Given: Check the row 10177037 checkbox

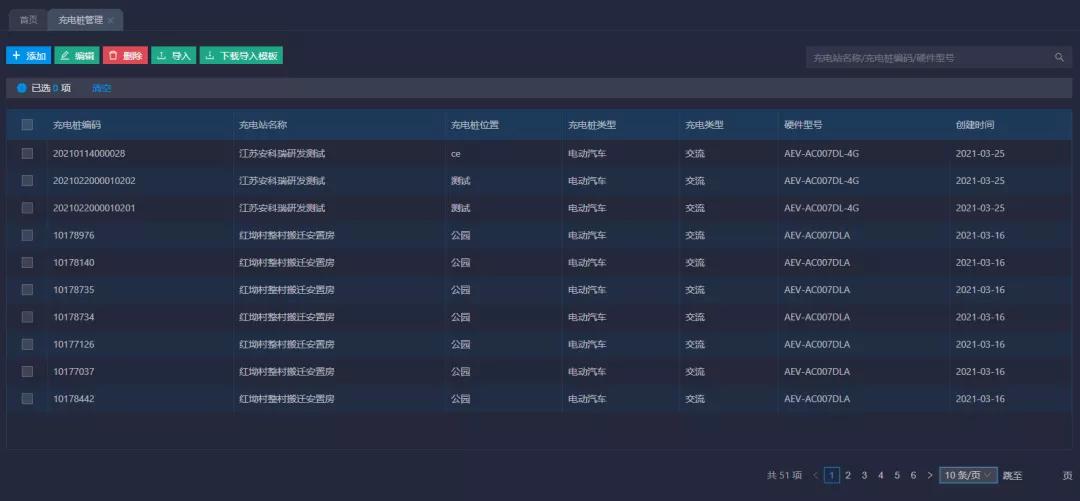Looking at the screenshot, I should pyautogui.click(x=27, y=371).
